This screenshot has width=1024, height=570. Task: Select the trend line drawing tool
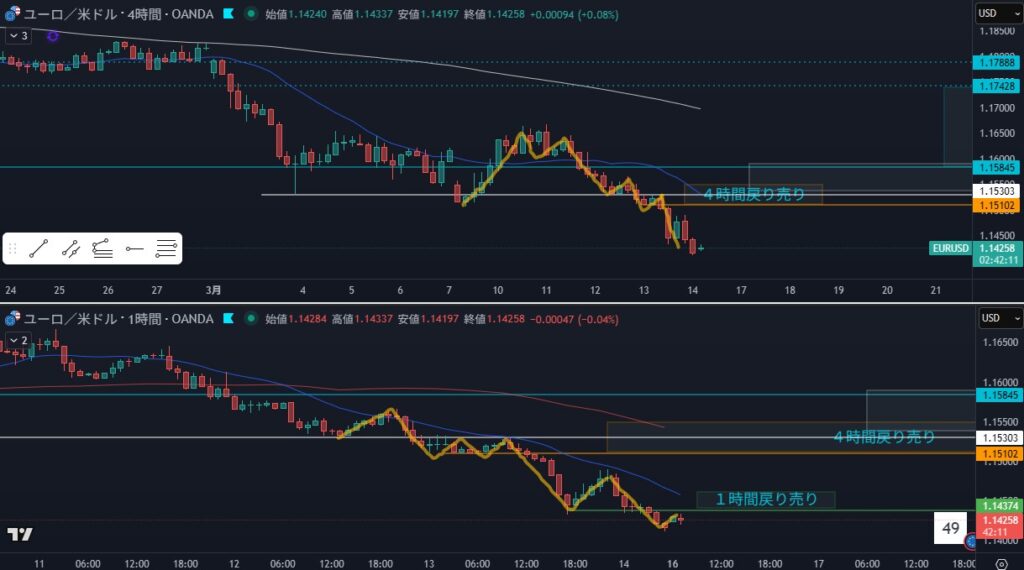[x=39, y=249]
